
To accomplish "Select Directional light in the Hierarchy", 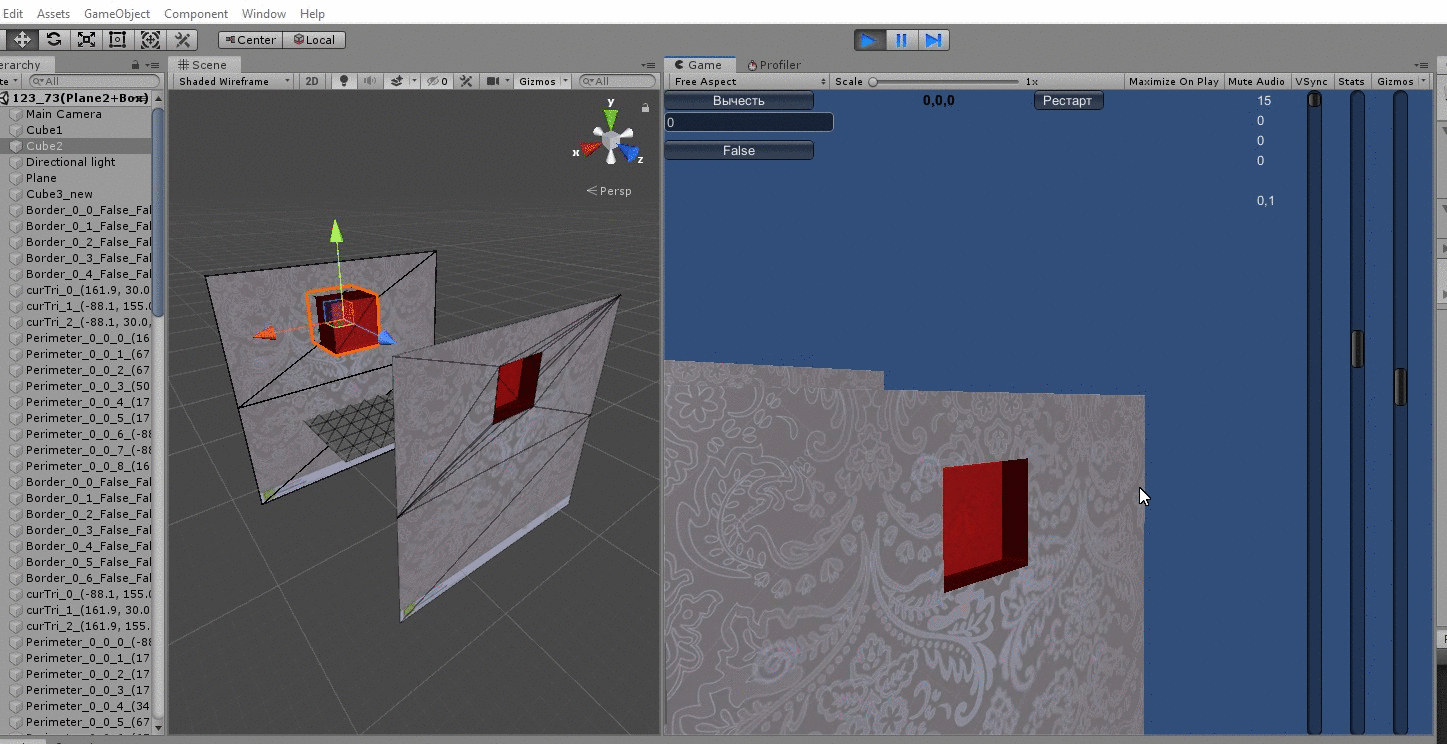I will (x=70, y=162).
